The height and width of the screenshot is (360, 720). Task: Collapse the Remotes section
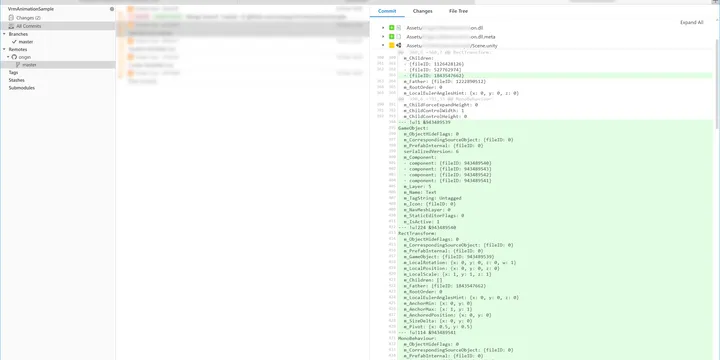(x=4, y=49)
